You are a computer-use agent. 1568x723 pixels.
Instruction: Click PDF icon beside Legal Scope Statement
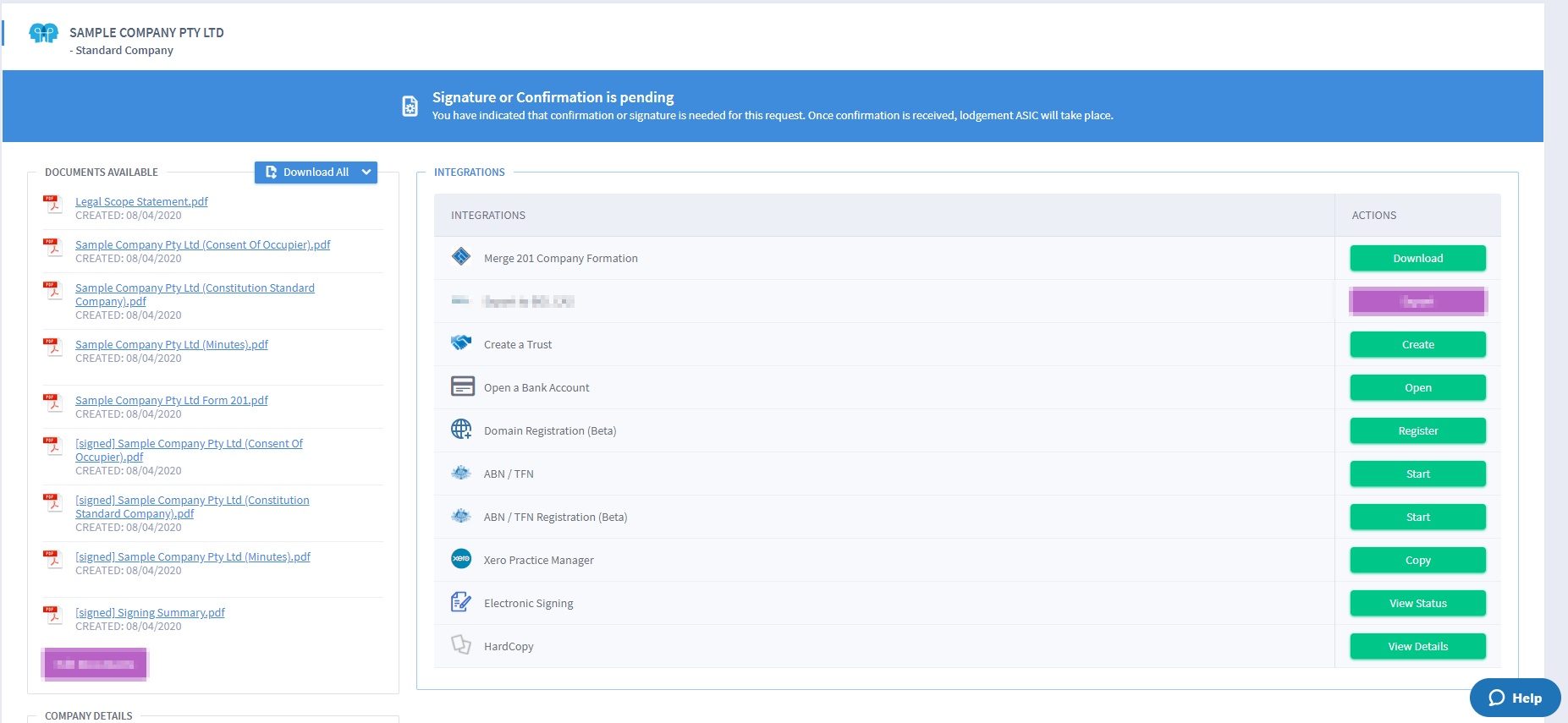52,205
